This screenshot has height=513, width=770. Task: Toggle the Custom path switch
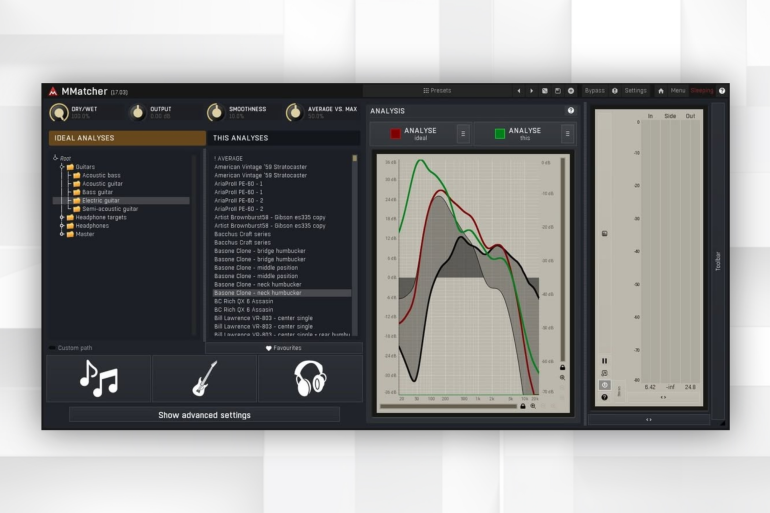52,348
